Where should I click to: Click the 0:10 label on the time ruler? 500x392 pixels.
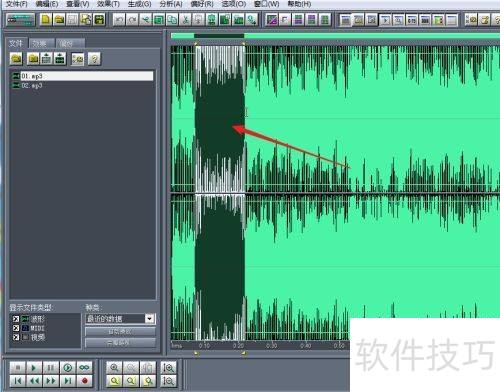[204, 346]
